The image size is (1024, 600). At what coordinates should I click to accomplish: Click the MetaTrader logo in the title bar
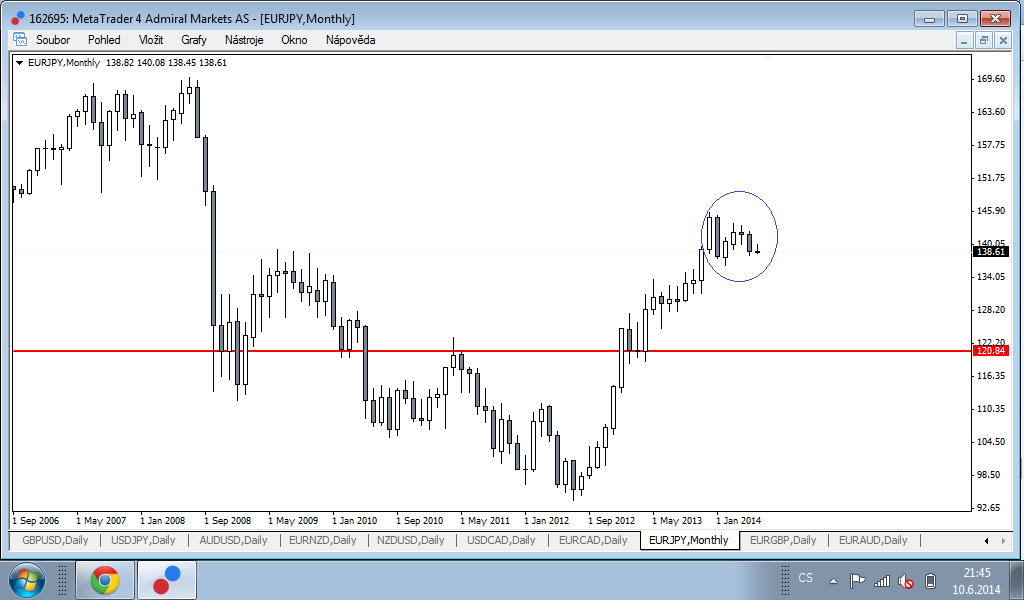[18, 18]
